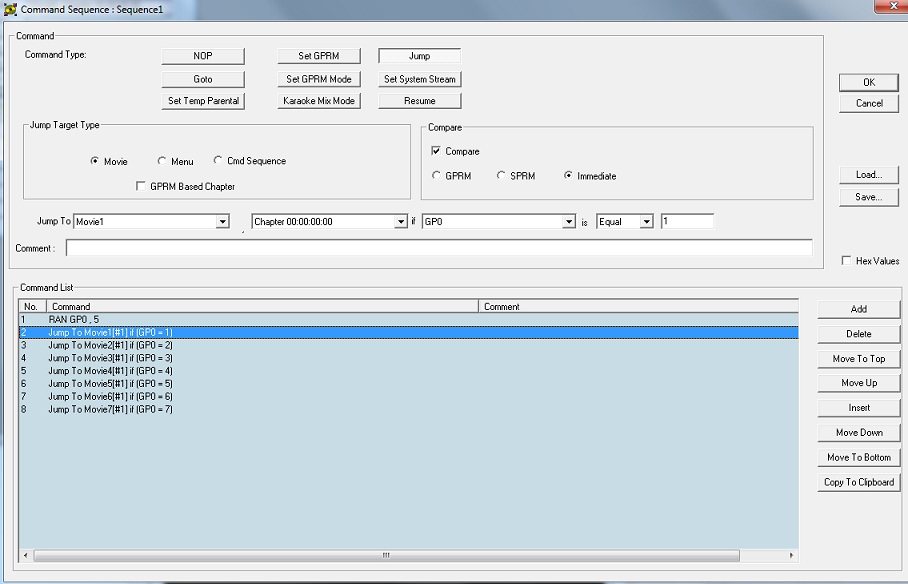Click Add to append the command
Viewport: 908px width, 584px height.
click(x=859, y=309)
